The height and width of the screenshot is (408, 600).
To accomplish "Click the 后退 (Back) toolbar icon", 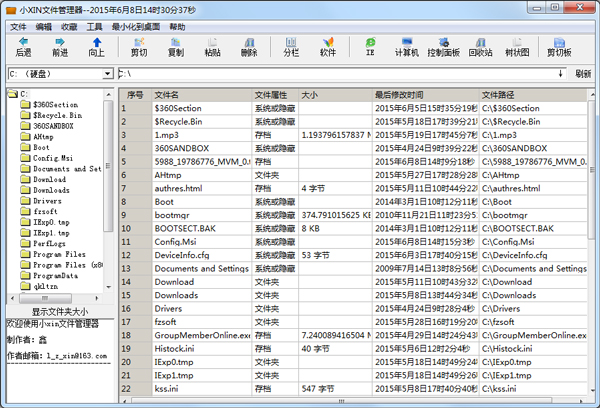I will point(23,46).
